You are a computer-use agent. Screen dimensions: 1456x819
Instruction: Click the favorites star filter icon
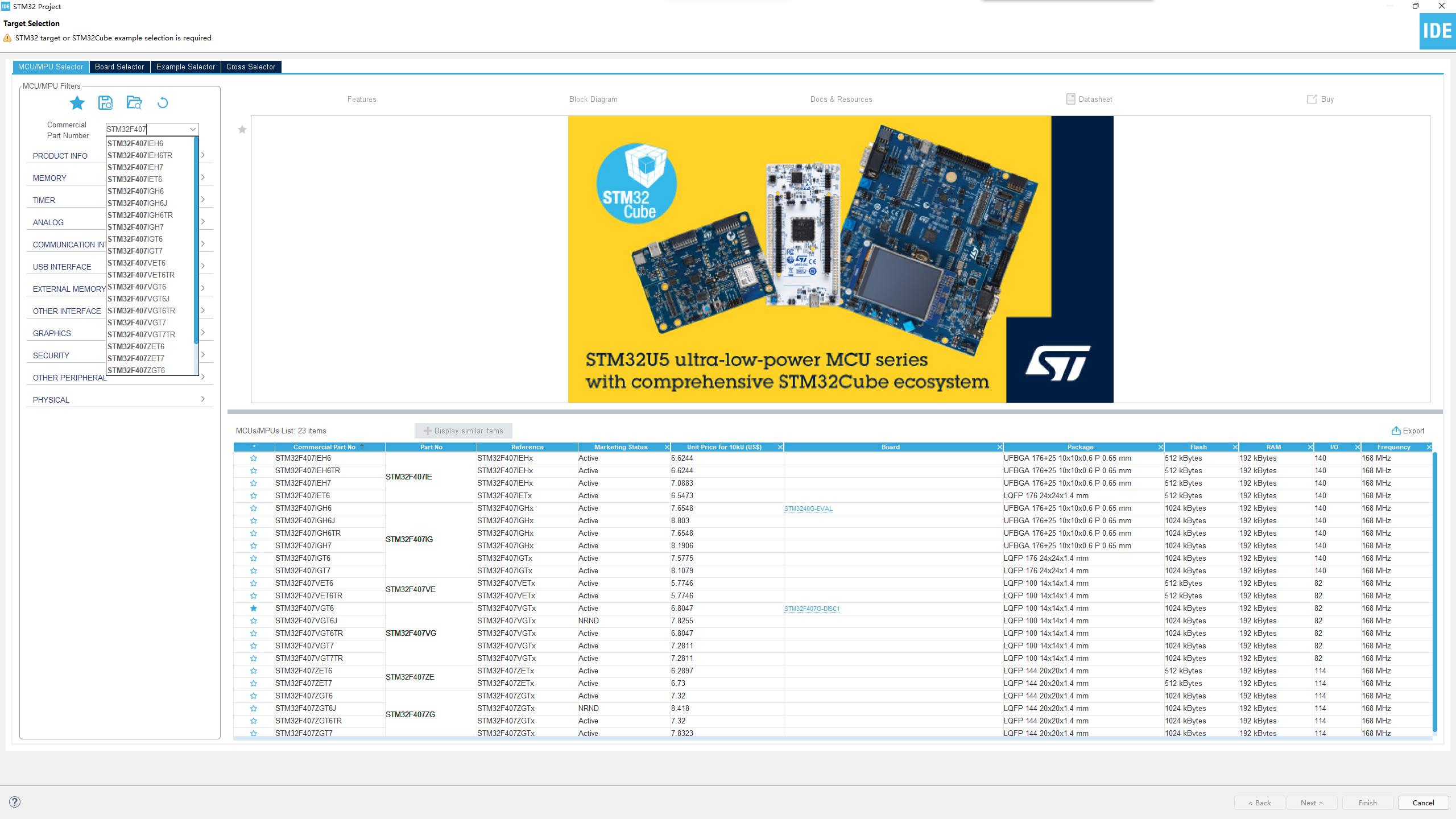click(77, 103)
